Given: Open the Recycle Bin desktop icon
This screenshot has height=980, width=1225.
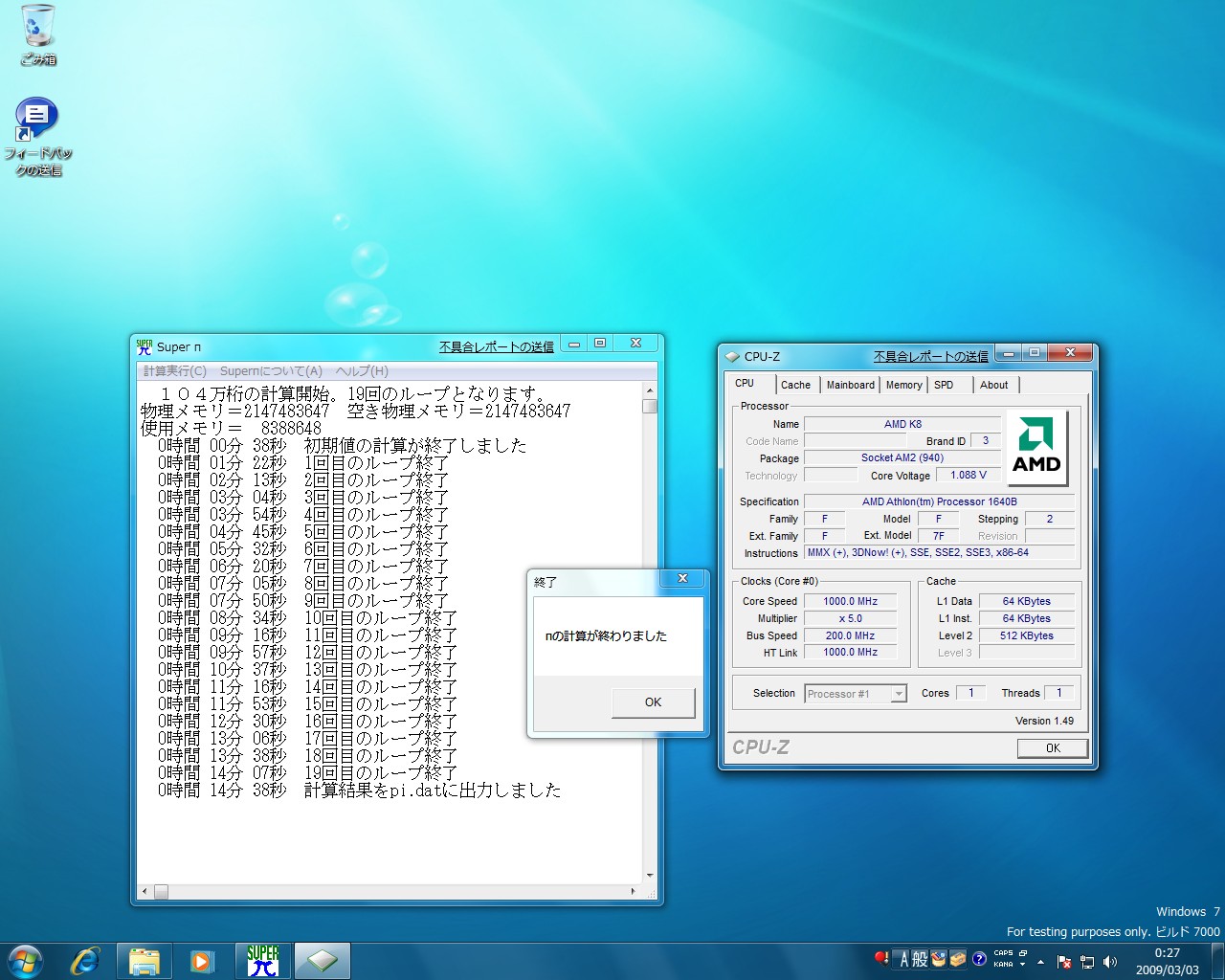Looking at the screenshot, I should tap(38, 35).
